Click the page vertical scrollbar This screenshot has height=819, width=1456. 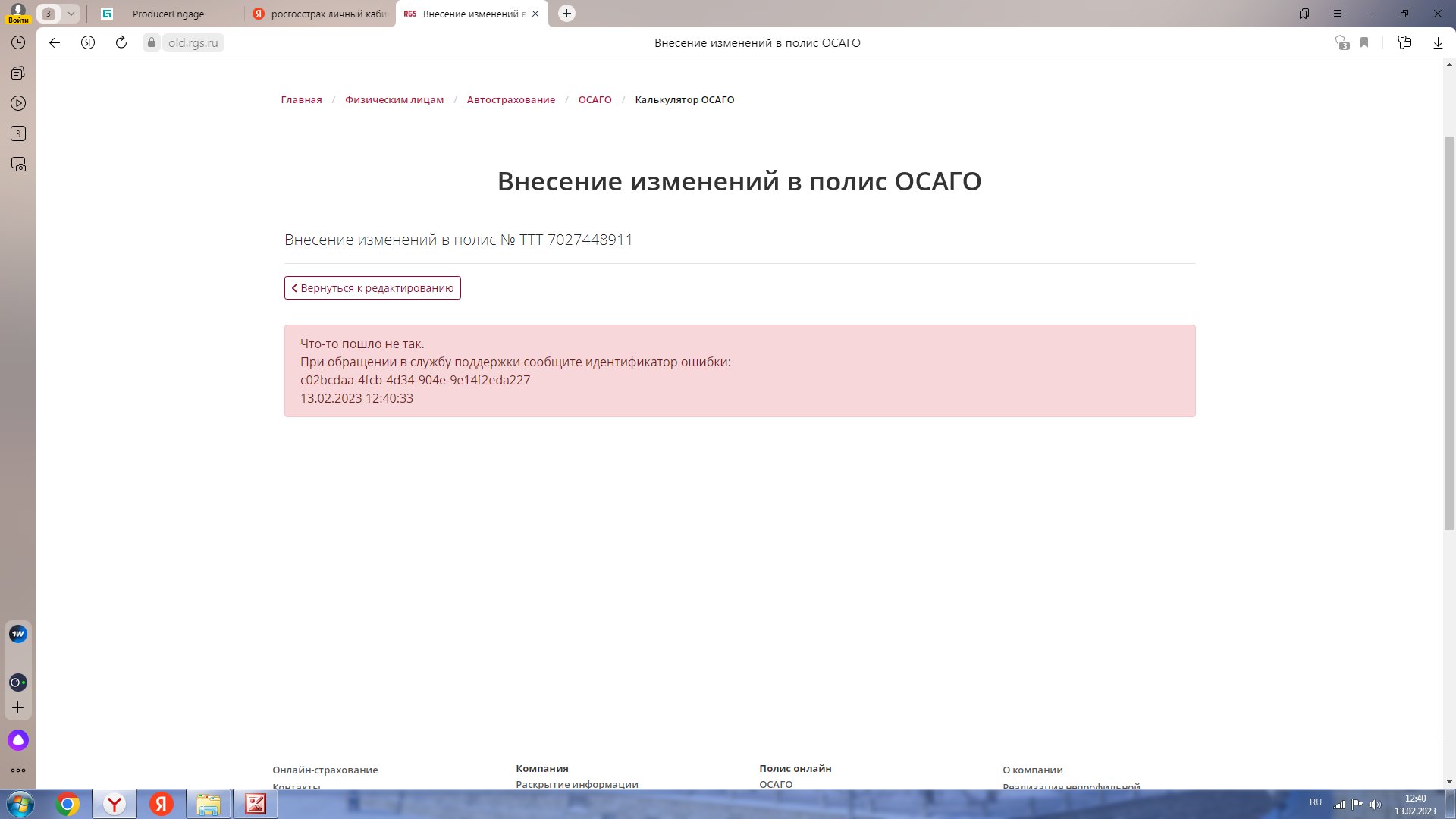(x=1449, y=333)
